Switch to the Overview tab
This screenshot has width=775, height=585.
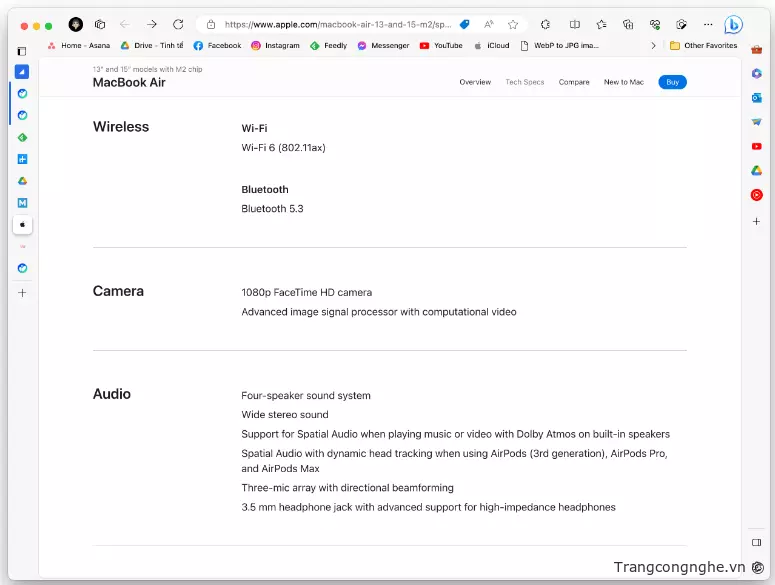475,82
